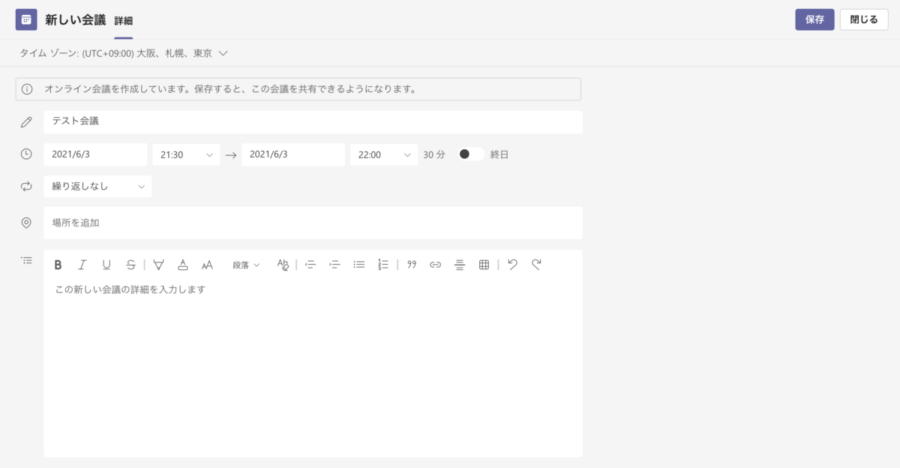Image resolution: width=900 pixels, height=468 pixels.
Task: Insert a table into the details
Action: click(484, 265)
